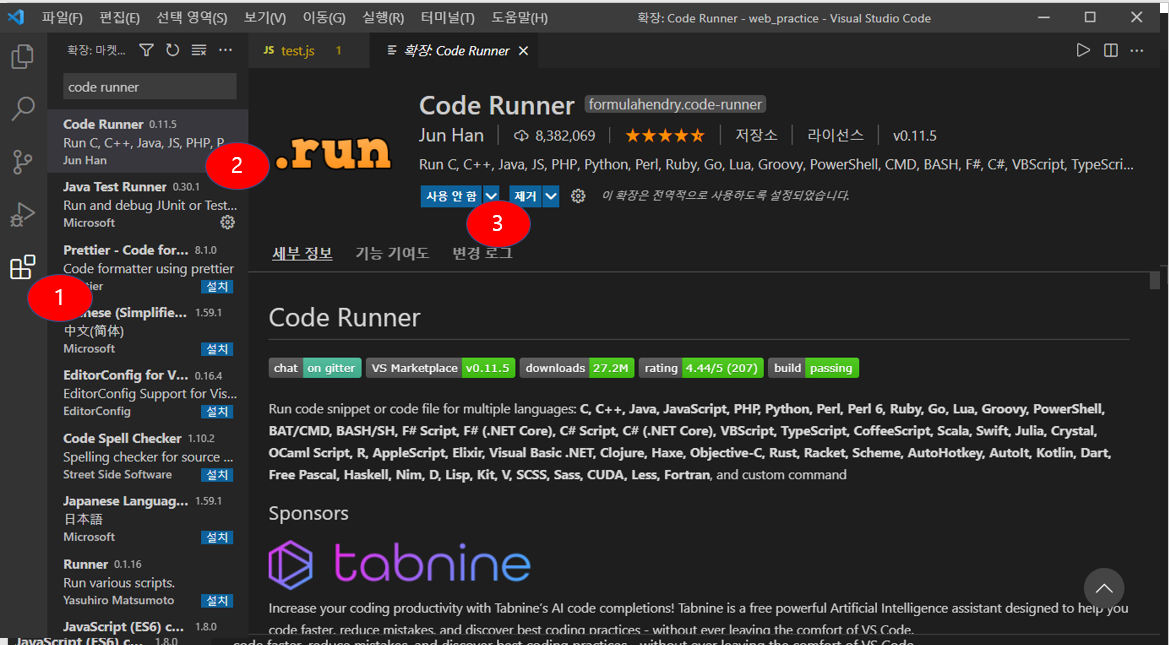Open the Search view in activity bar
The image size is (1169, 645).
23,109
